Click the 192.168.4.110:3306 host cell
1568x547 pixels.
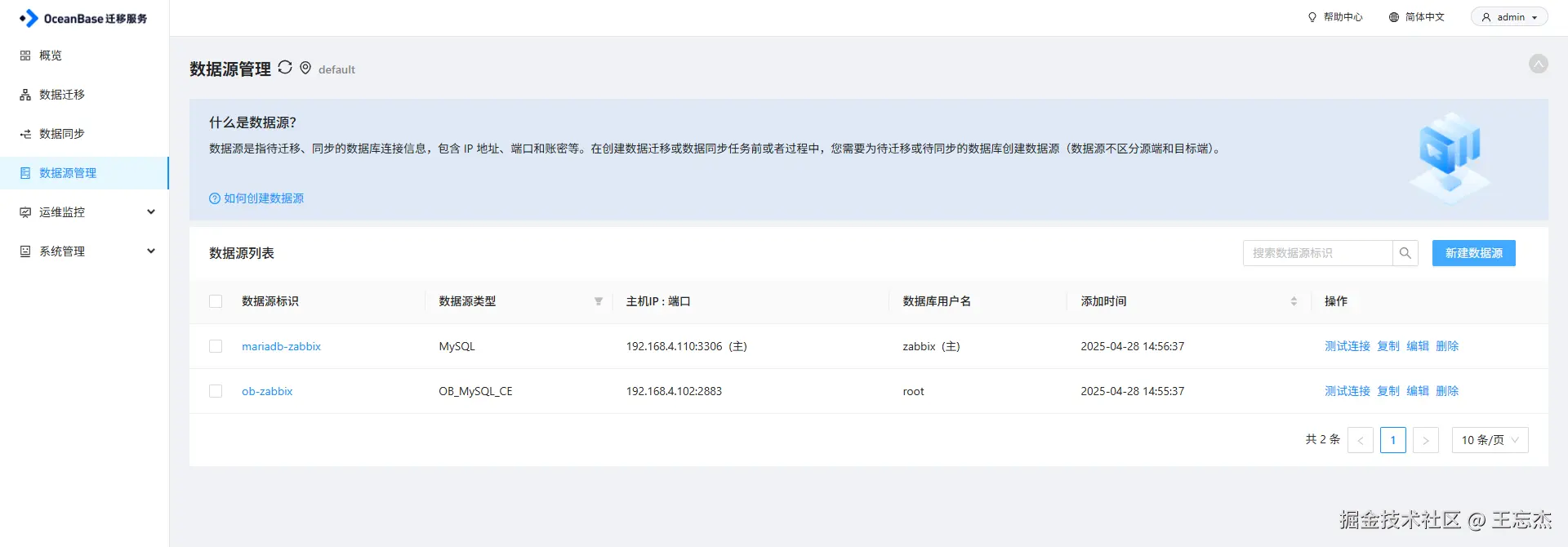click(686, 346)
